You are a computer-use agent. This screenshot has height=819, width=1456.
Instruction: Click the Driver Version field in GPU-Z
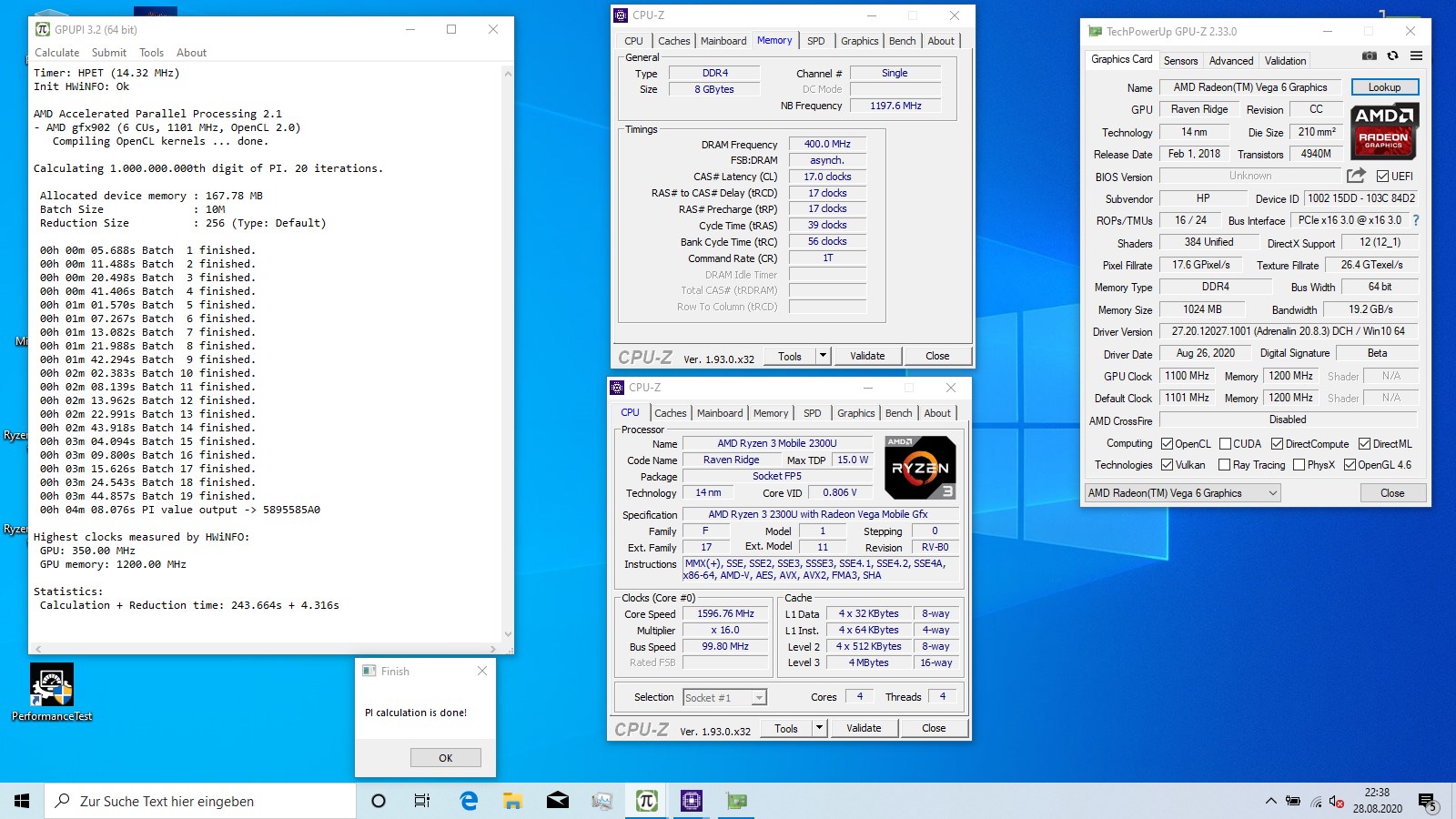[x=1288, y=331]
